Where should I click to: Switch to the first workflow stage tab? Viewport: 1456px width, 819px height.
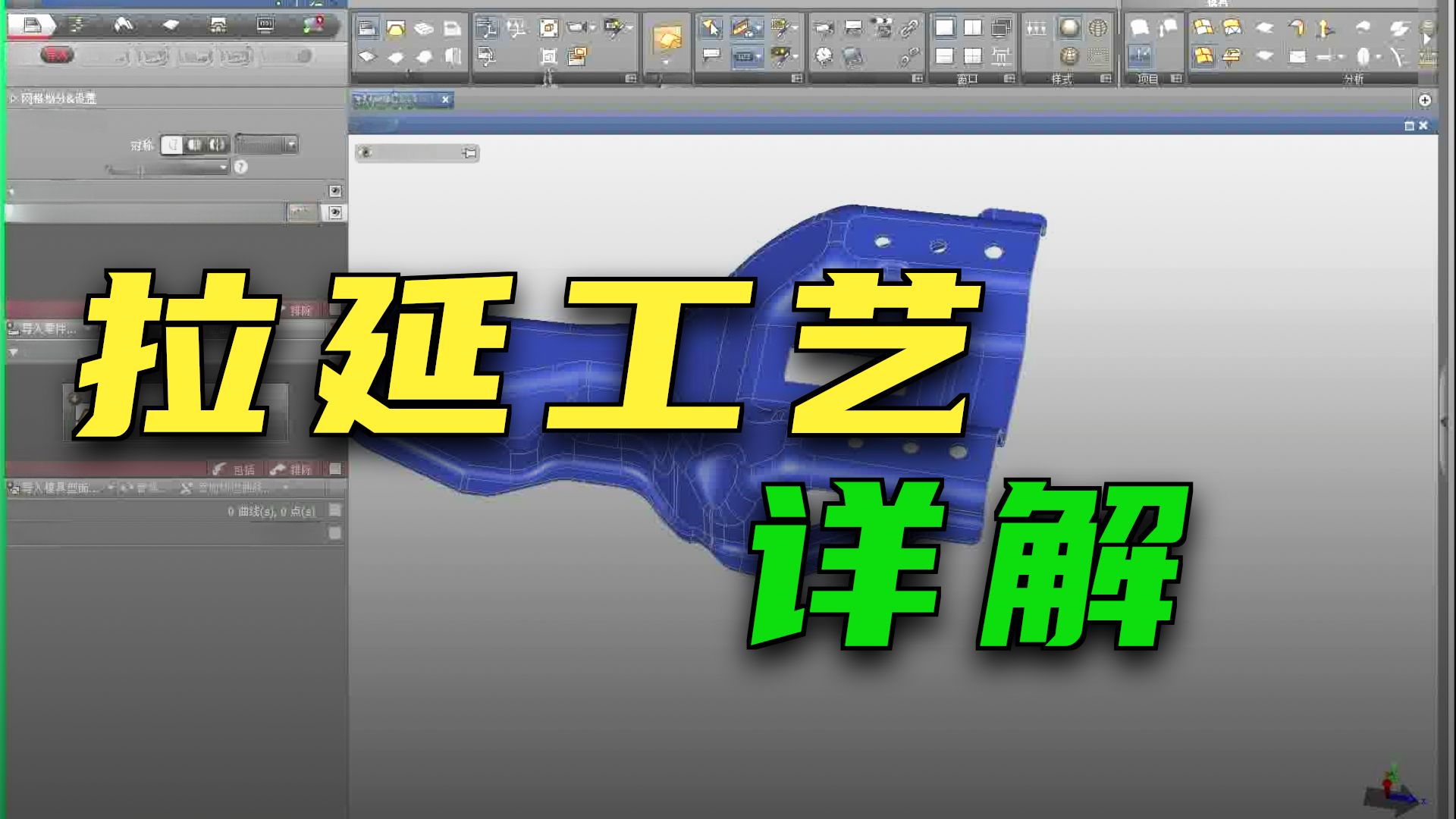(32, 25)
